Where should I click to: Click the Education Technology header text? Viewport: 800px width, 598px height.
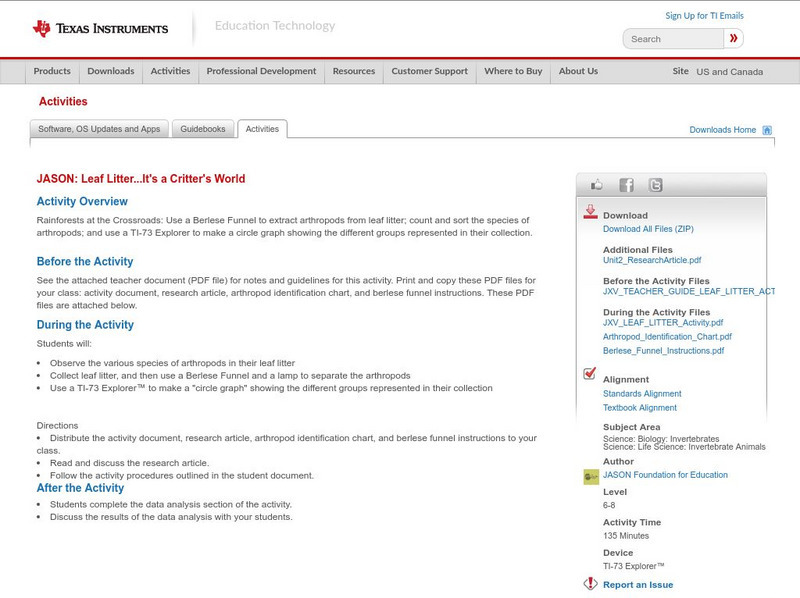click(x=274, y=26)
